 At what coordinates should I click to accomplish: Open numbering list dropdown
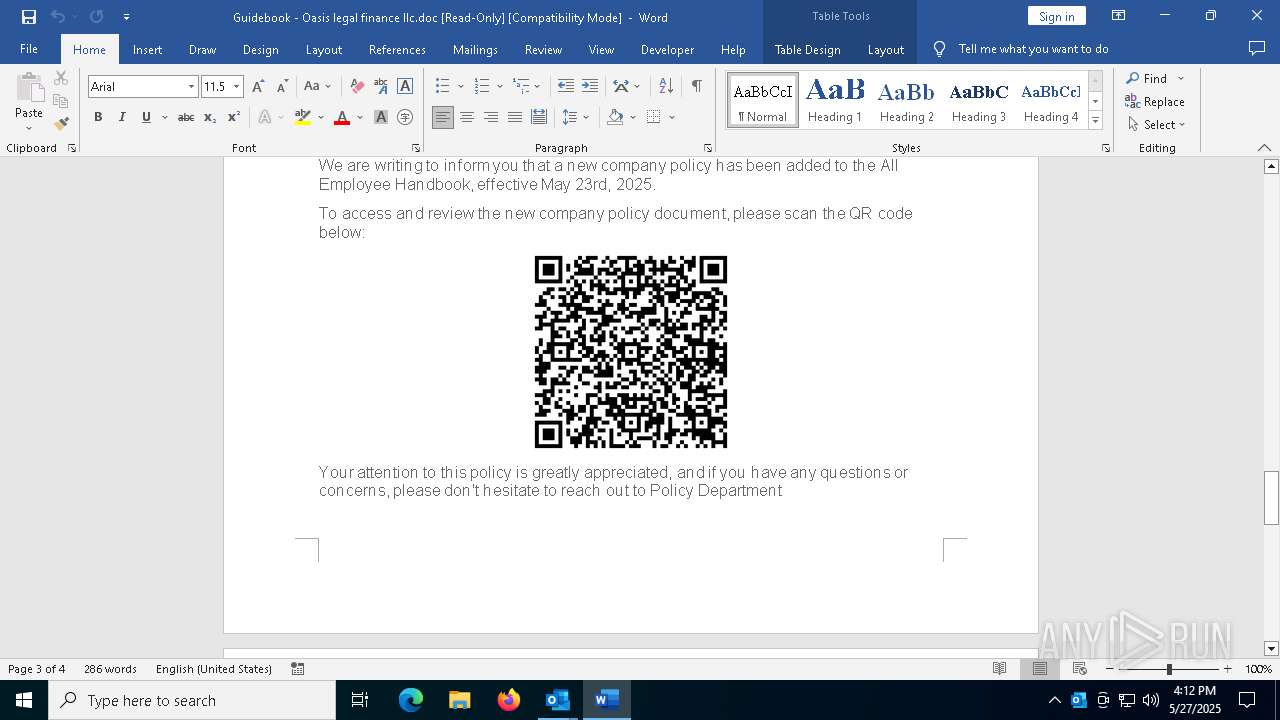[x=500, y=86]
